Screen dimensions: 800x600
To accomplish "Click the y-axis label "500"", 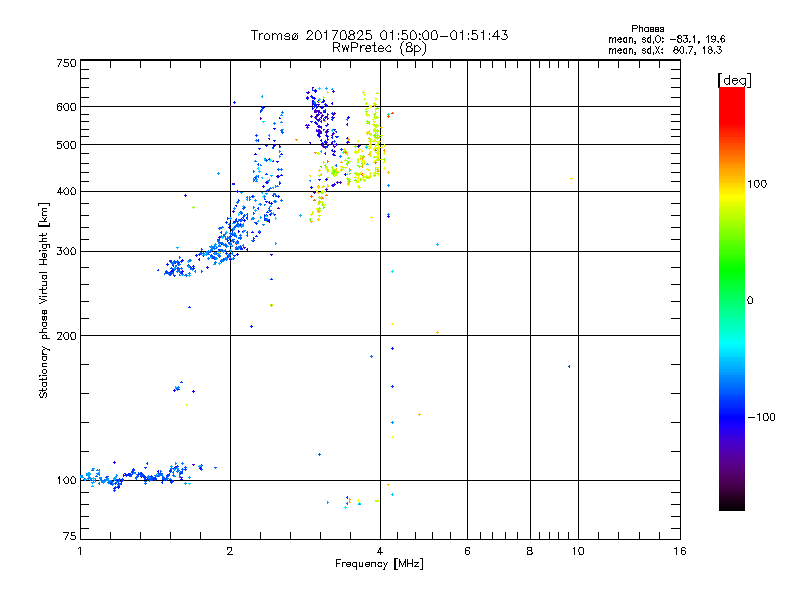I will pos(66,145).
